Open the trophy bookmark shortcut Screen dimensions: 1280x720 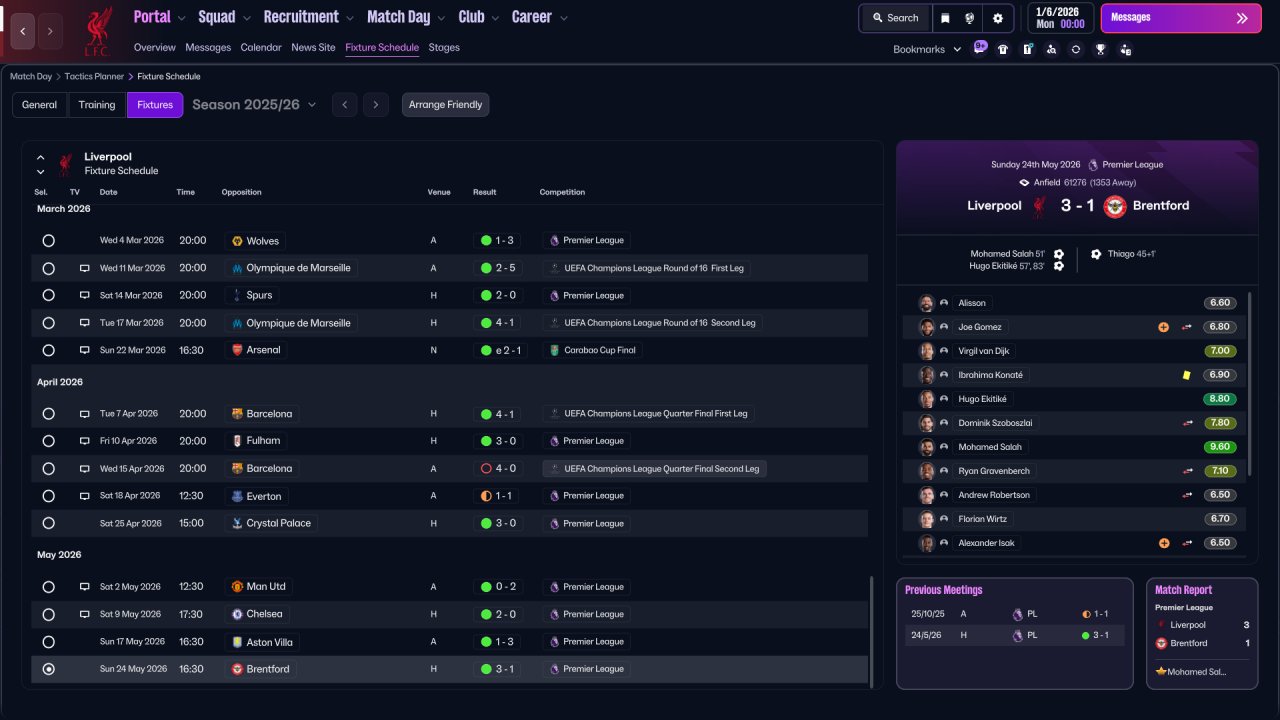click(x=1100, y=49)
